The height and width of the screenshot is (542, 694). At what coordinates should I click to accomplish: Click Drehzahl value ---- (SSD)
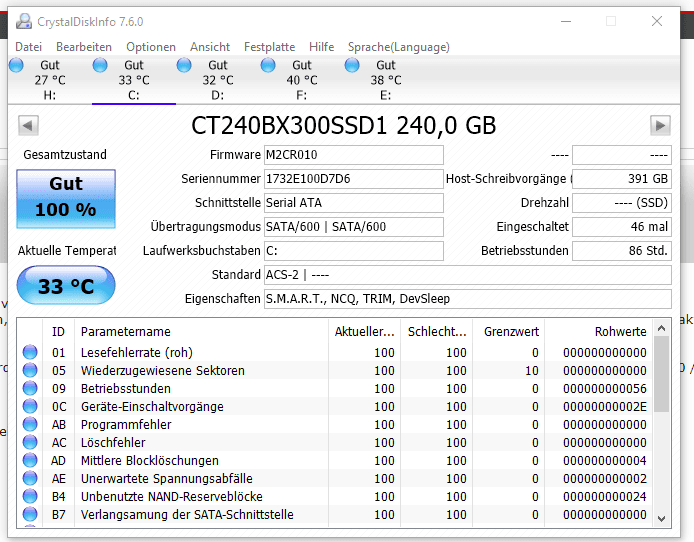coord(622,203)
